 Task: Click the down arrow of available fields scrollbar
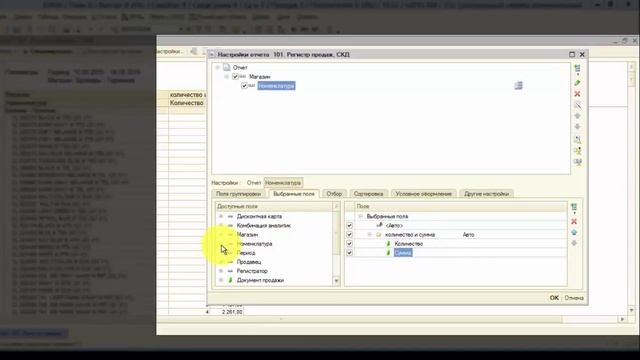click(x=337, y=281)
